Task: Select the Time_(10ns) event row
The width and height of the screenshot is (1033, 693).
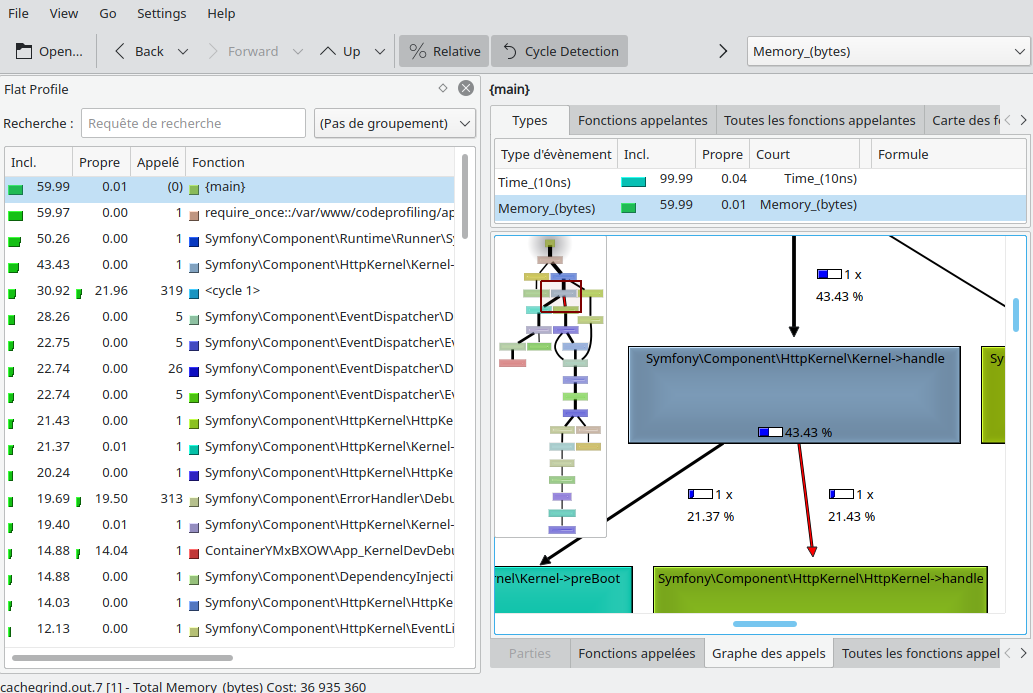Action: (760, 181)
